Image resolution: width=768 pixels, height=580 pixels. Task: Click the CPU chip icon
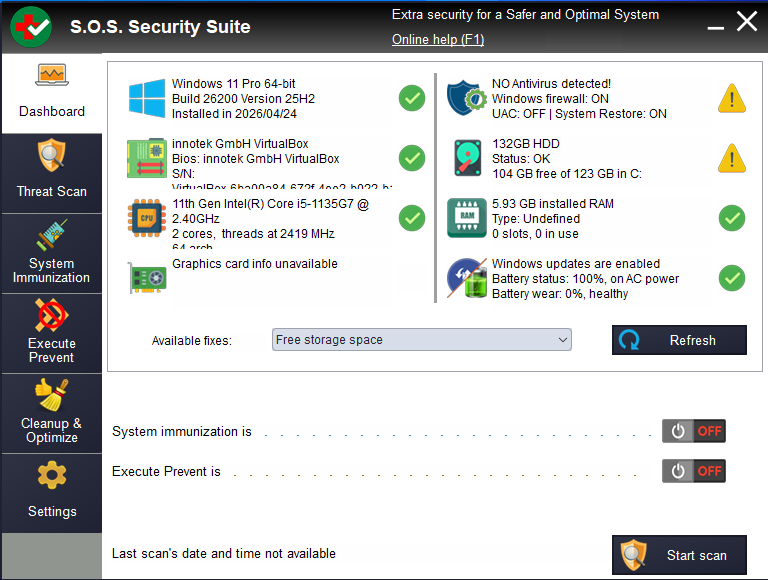pyautogui.click(x=146, y=218)
